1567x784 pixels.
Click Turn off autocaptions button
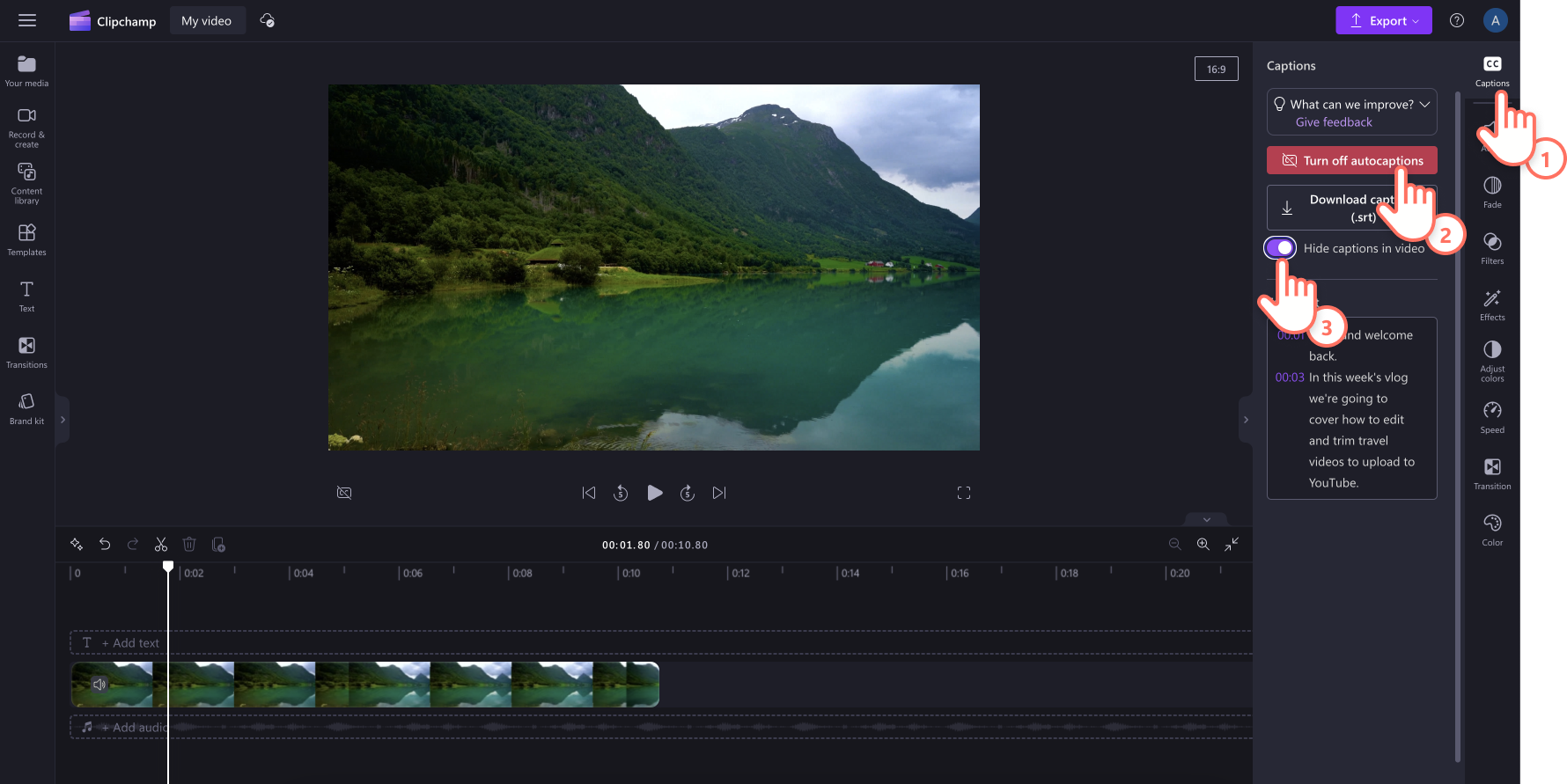coord(1351,160)
